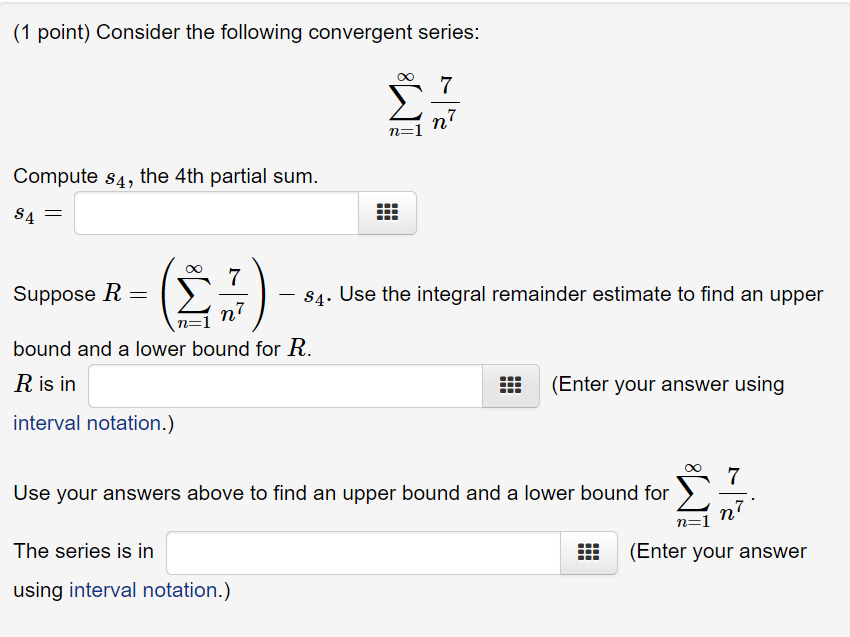Click the second interval notation link

click(148, 590)
